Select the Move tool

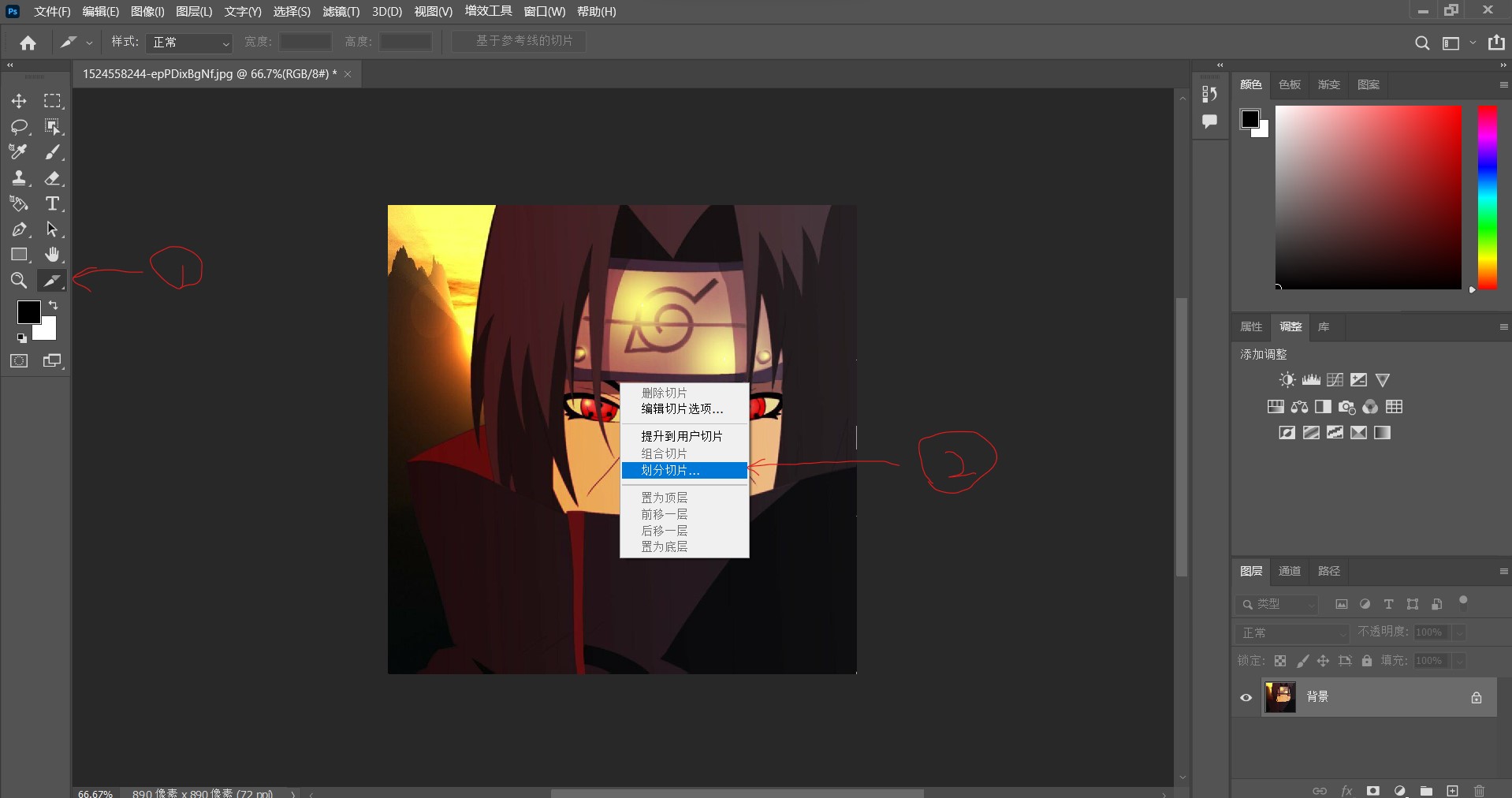coord(19,101)
